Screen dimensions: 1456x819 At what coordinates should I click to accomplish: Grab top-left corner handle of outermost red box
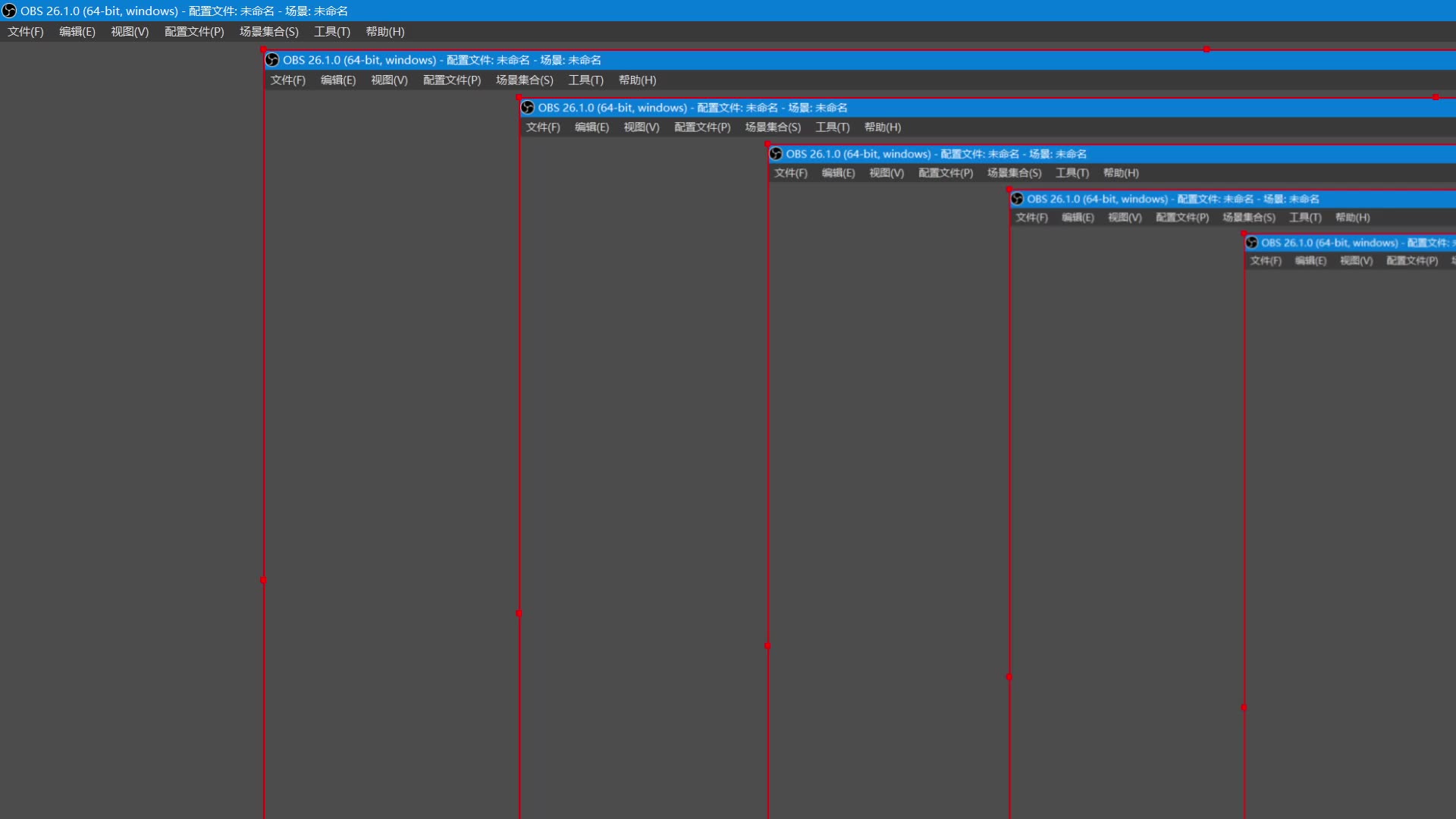click(263, 49)
